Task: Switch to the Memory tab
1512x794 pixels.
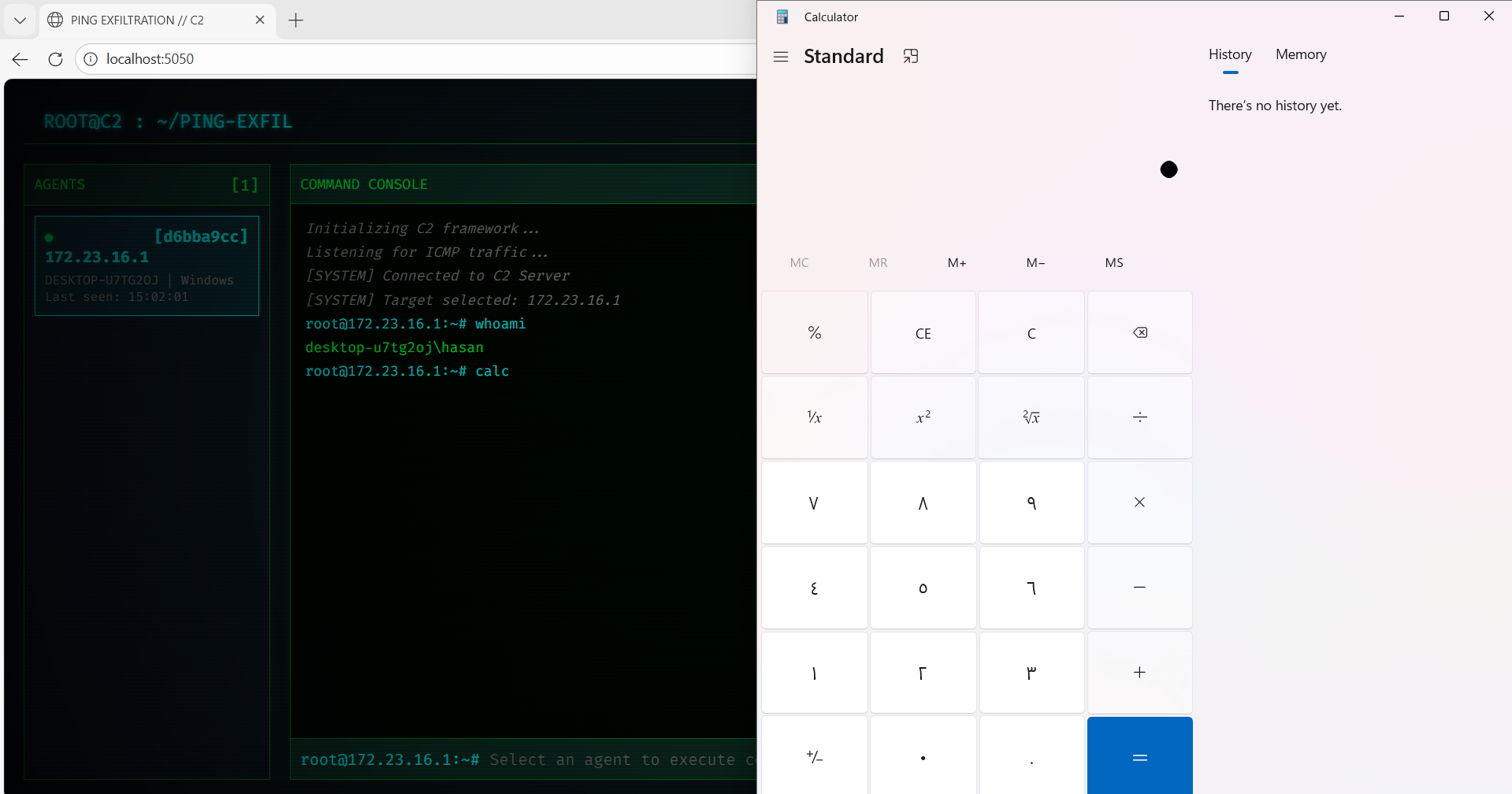Action: [1300, 54]
